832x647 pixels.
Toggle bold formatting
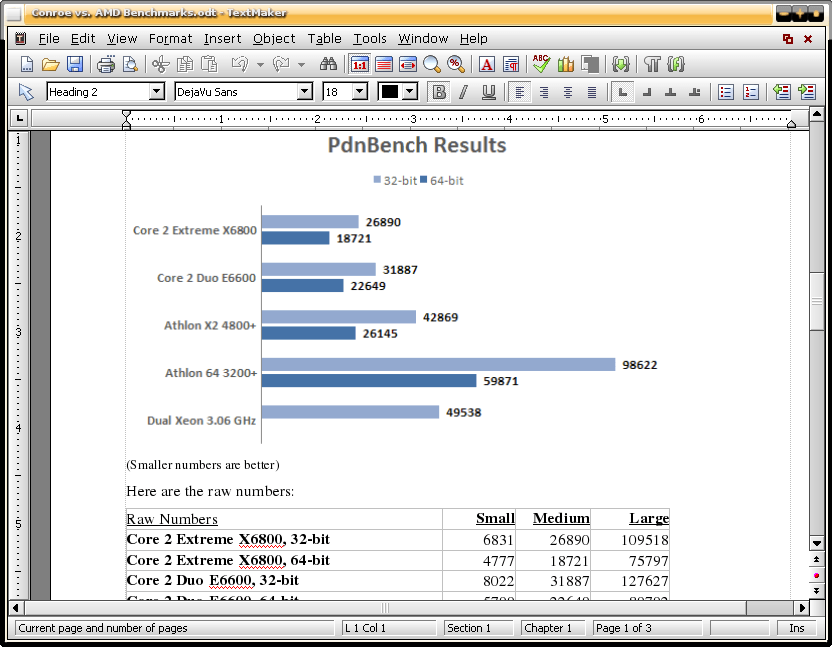click(439, 92)
